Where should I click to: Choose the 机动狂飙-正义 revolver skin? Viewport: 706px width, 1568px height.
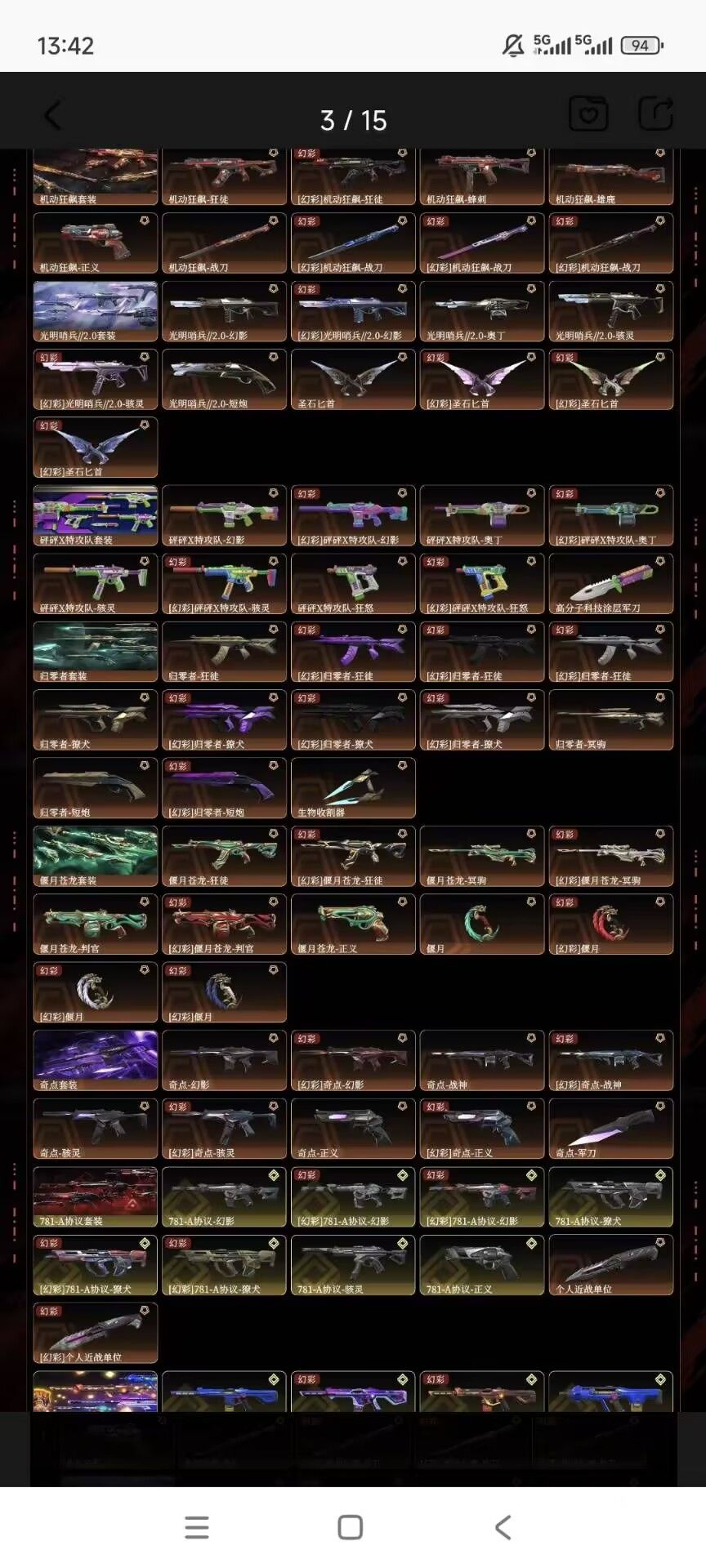(x=96, y=243)
